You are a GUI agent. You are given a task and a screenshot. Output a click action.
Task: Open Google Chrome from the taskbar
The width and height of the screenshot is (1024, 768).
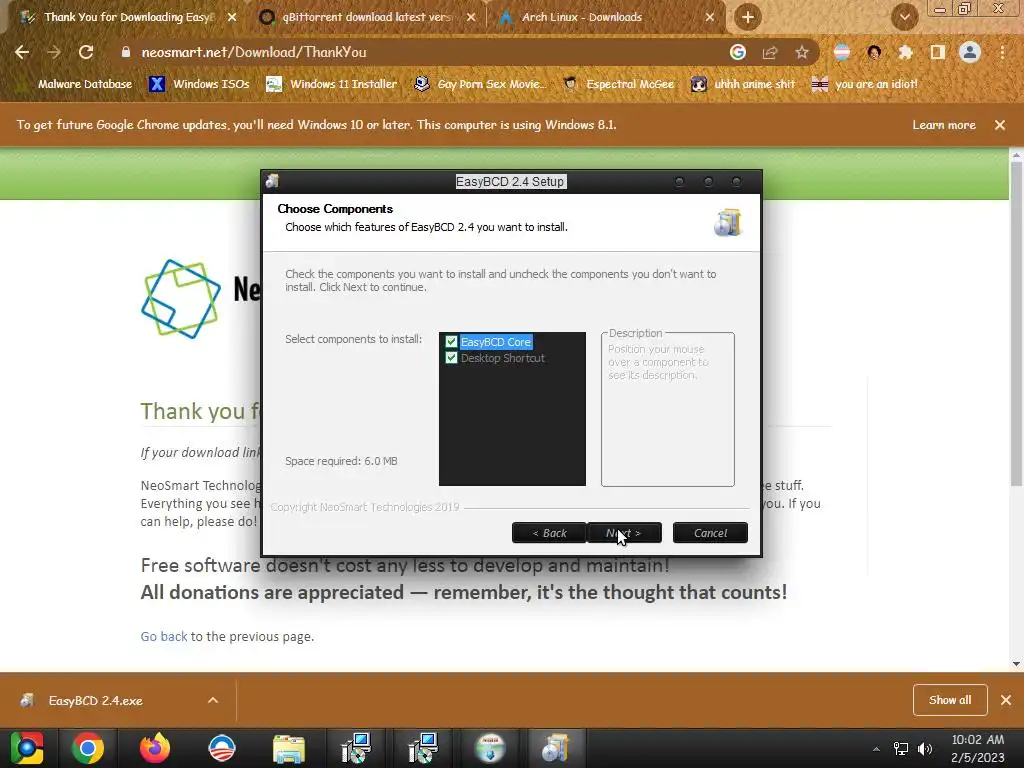pos(88,748)
